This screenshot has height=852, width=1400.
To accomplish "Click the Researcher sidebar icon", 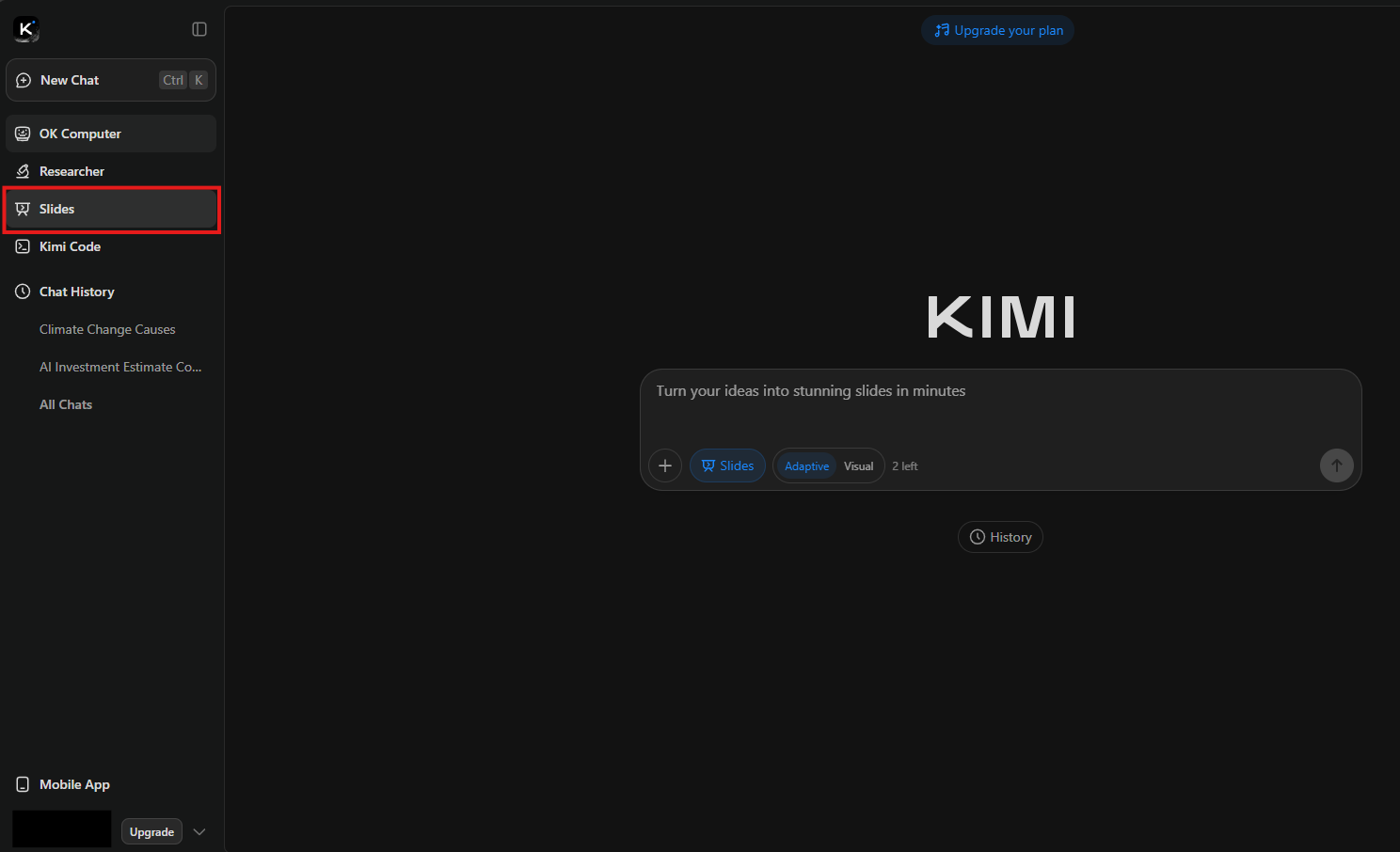I will [x=23, y=171].
